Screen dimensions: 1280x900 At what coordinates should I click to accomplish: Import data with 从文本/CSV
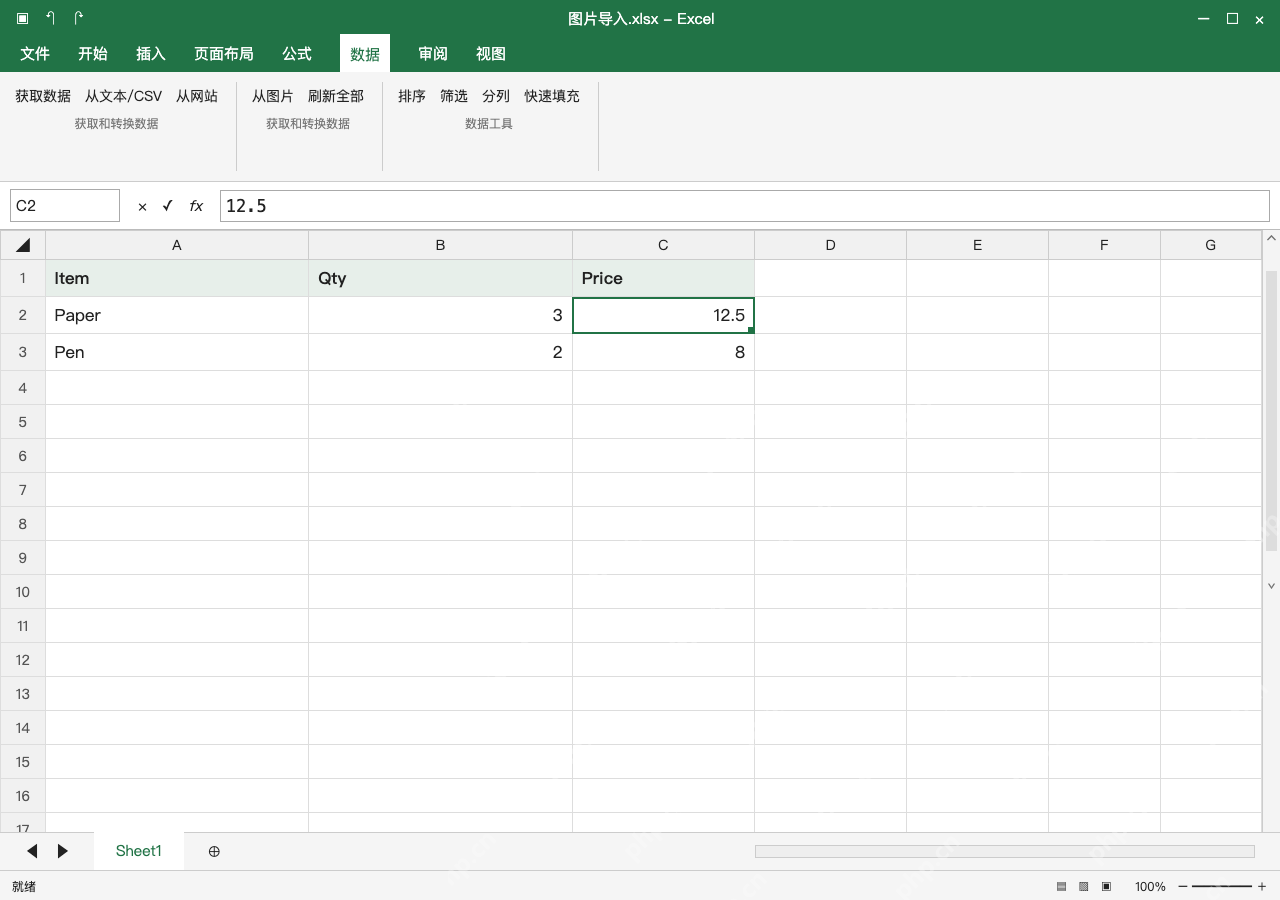click(123, 96)
